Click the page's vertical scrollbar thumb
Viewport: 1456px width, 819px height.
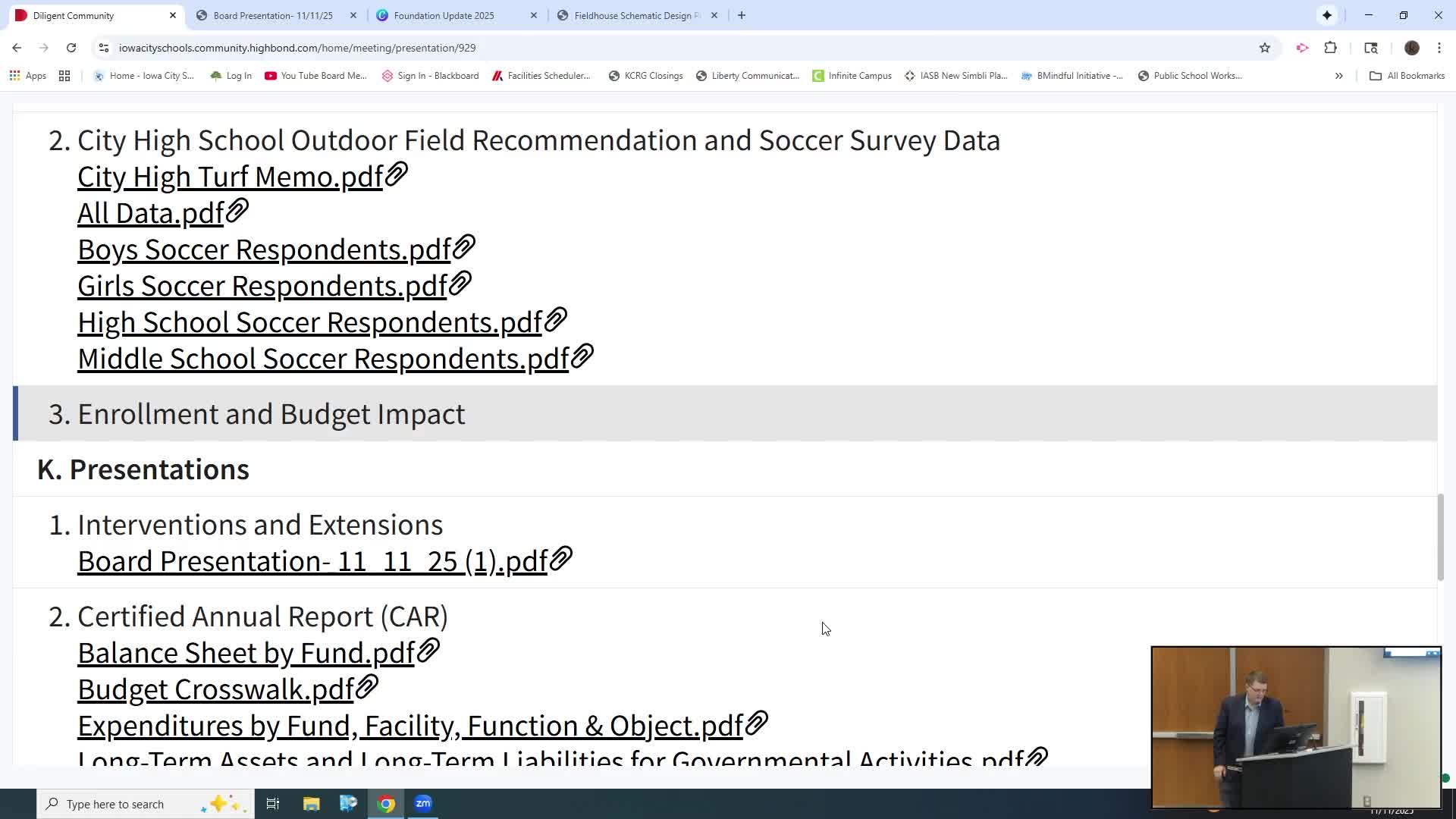coord(1440,537)
